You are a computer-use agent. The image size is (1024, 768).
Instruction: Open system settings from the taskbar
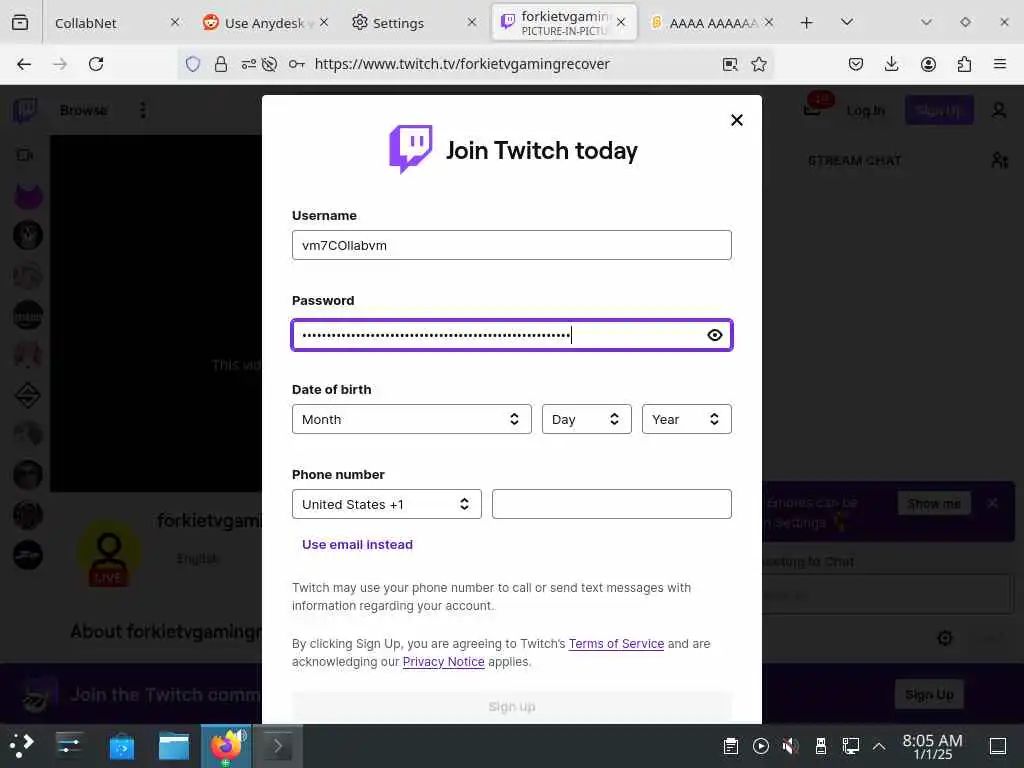[x=69, y=745]
